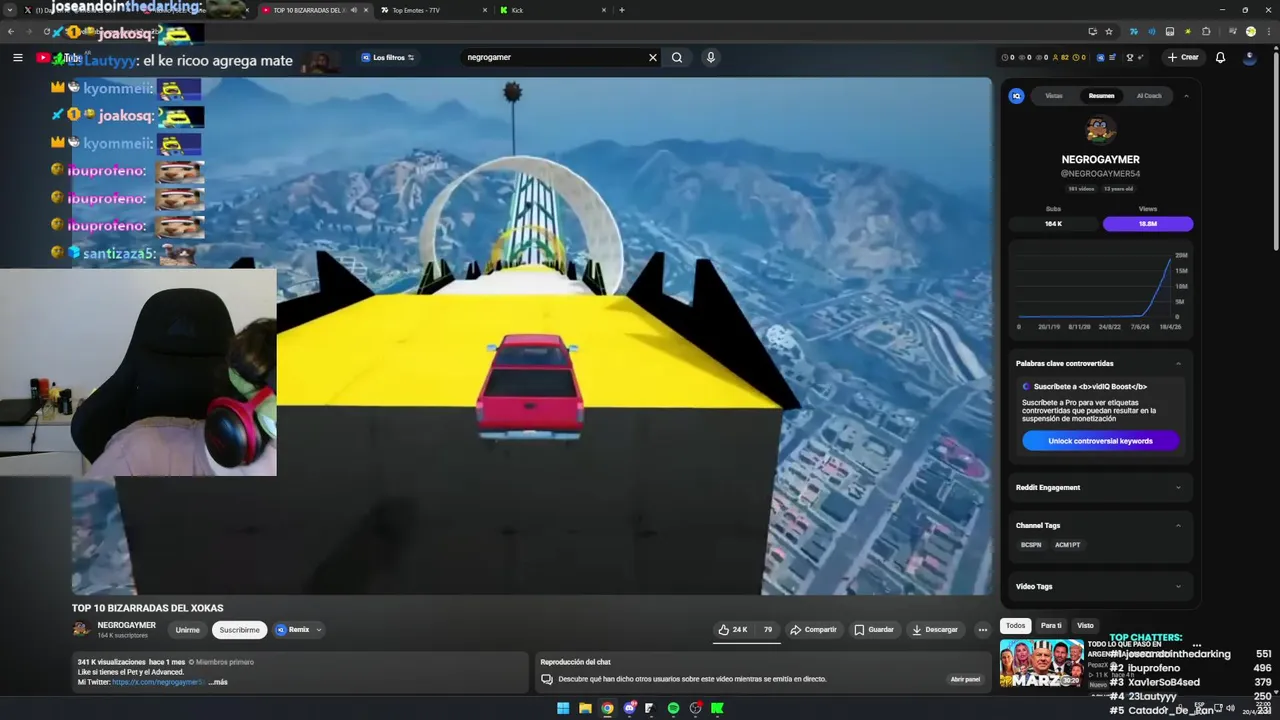1280x720 pixels.
Task: Open Spotify from the taskbar
Action: pos(673,708)
